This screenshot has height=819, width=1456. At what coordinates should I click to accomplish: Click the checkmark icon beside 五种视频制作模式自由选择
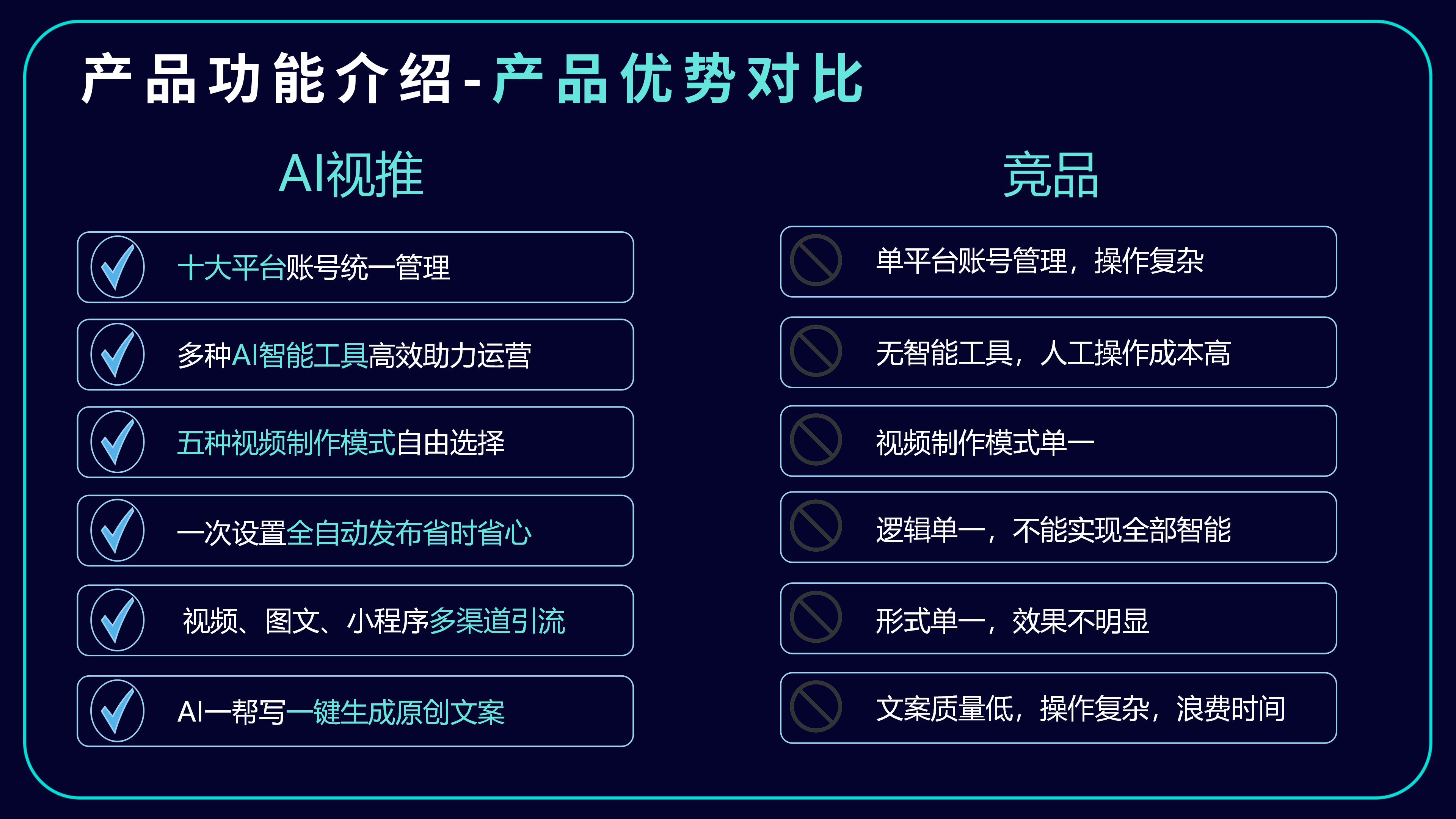(x=118, y=442)
